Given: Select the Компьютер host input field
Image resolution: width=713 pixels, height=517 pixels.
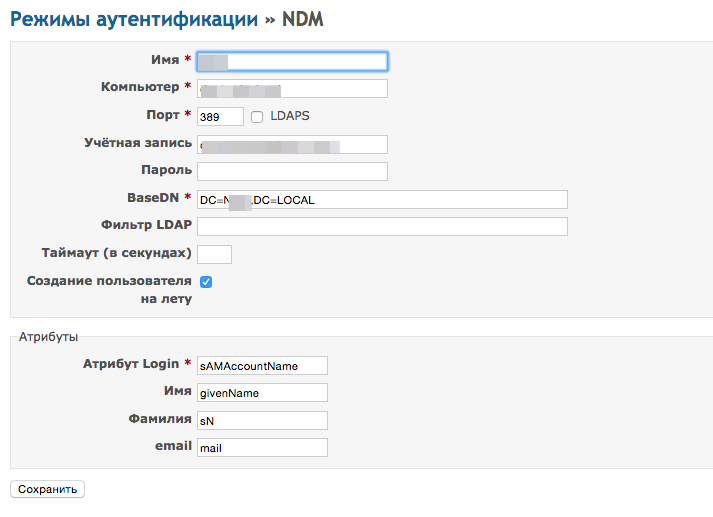Looking at the screenshot, I should point(292,89).
